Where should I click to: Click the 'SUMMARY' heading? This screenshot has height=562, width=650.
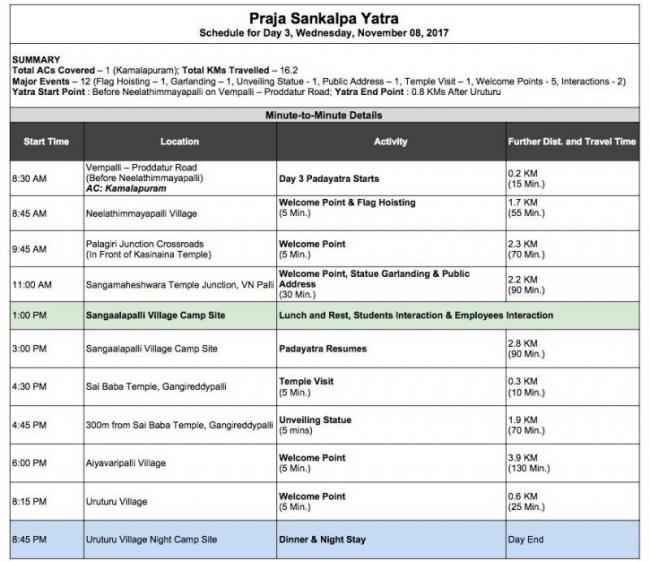pos(36,60)
